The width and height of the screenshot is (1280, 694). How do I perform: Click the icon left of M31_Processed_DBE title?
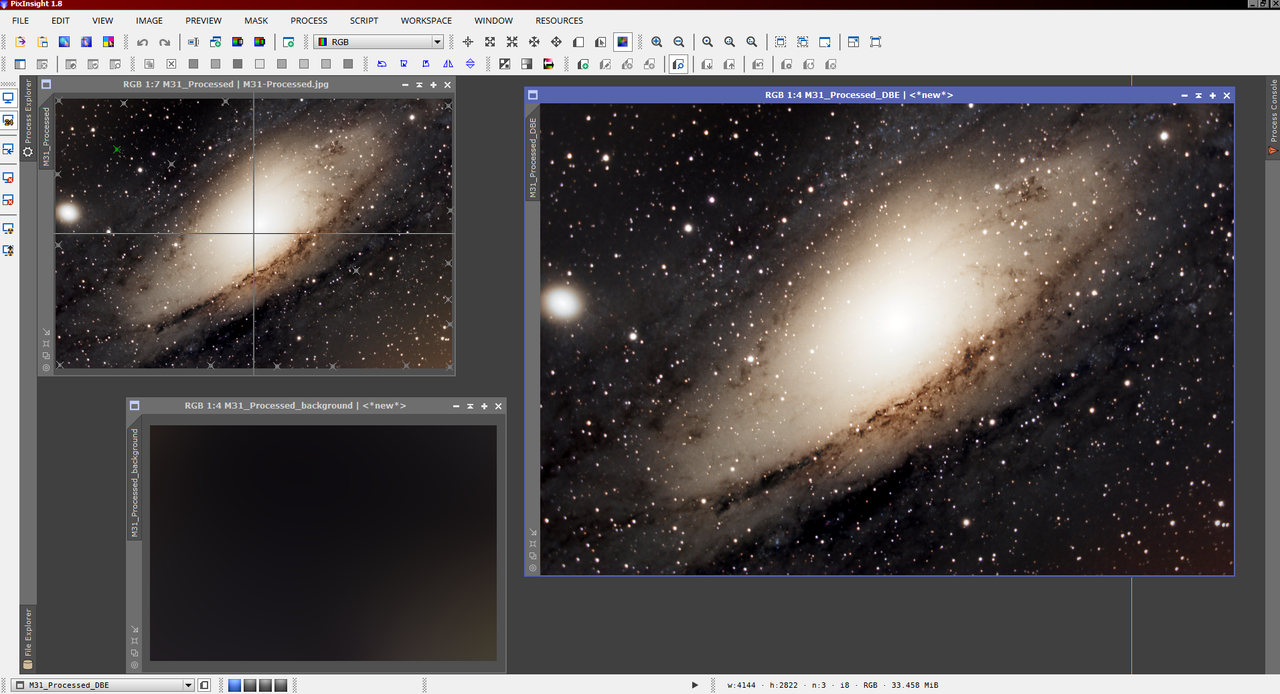[533, 95]
